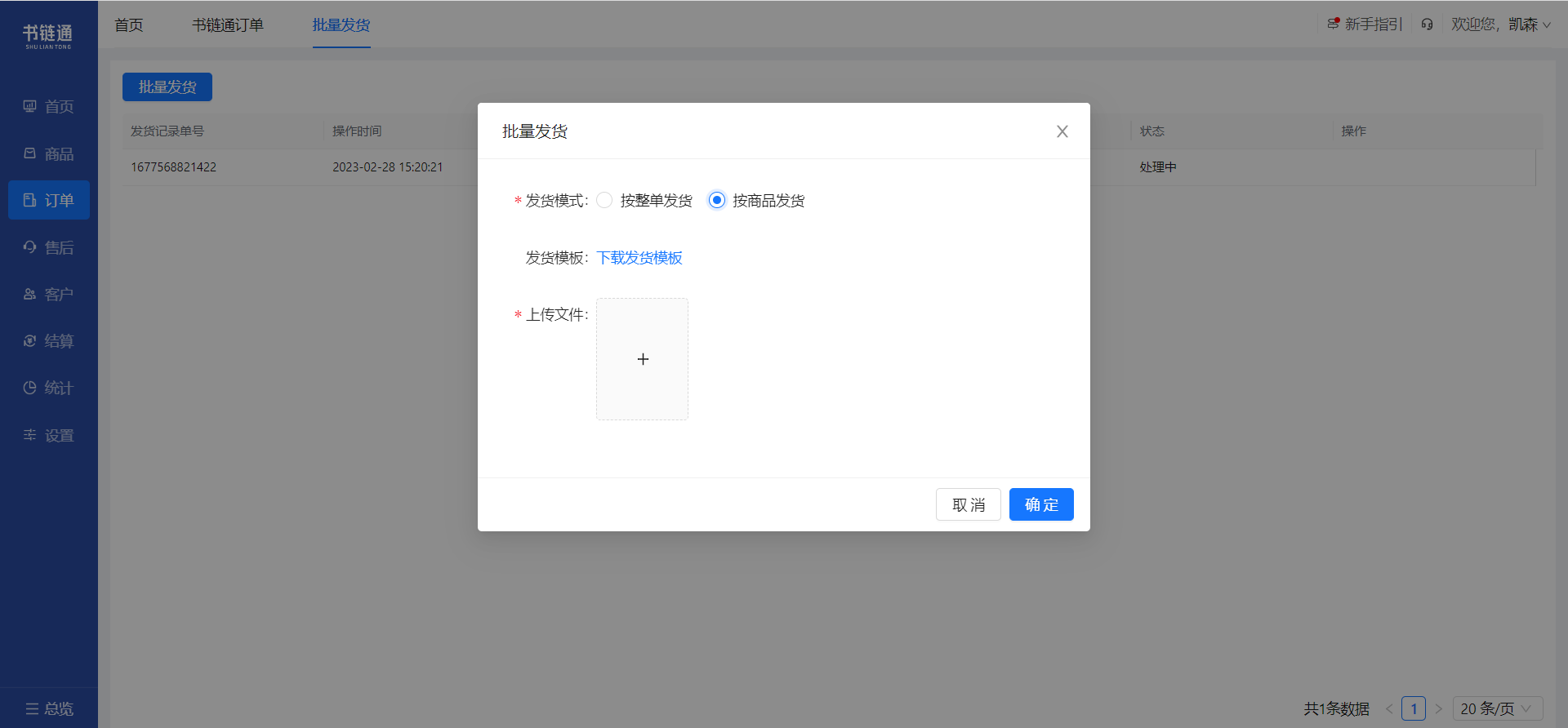The image size is (1568, 728).
Task: Open 售后 in the sidebar
Action: pyautogui.click(x=49, y=247)
